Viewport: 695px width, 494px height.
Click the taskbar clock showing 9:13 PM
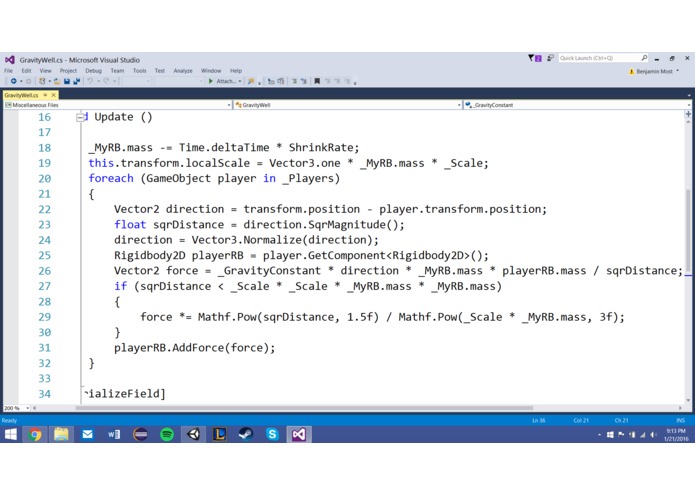[x=676, y=435]
